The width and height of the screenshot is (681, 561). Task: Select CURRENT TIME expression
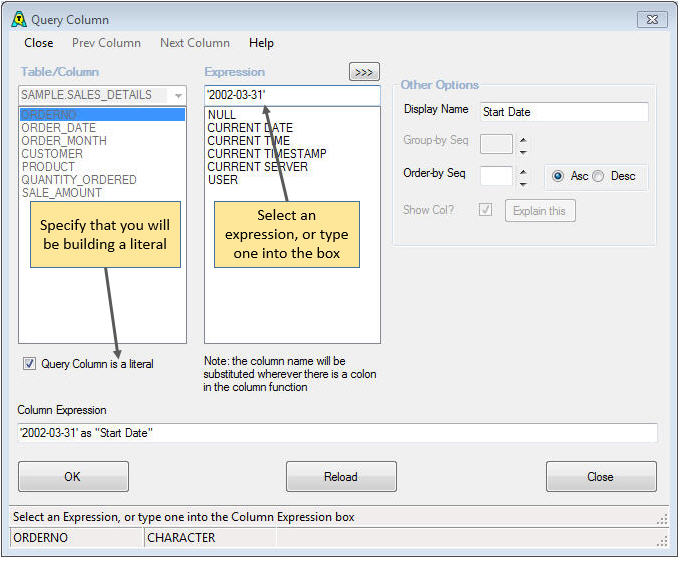[292, 141]
